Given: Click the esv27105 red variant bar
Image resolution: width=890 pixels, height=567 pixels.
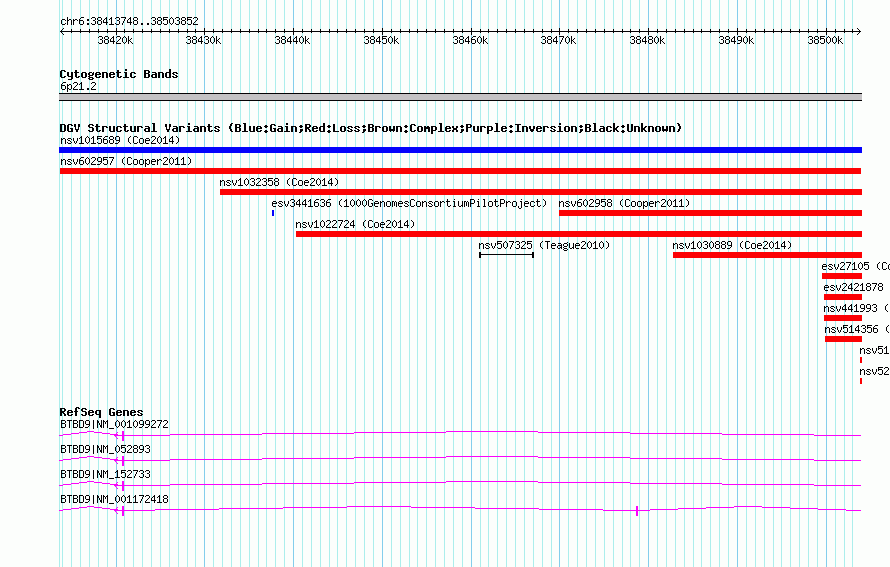Looking at the screenshot, I should [x=842, y=276].
